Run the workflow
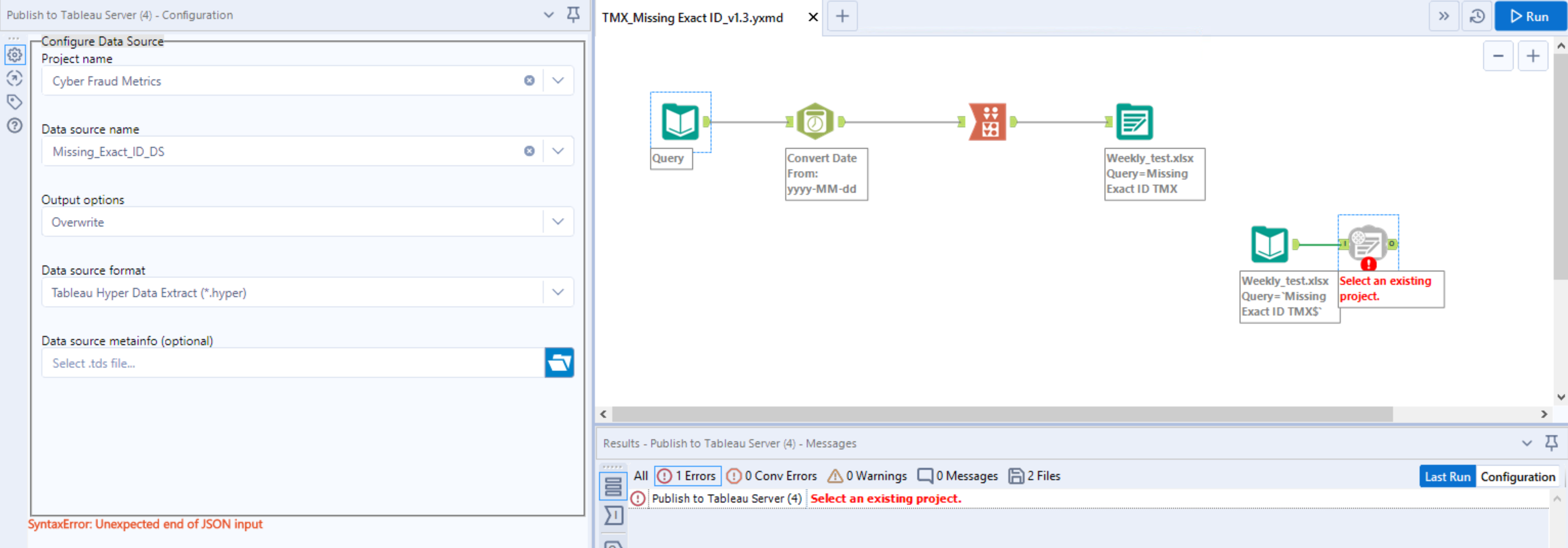Image resolution: width=1568 pixels, height=548 pixels. (x=1530, y=17)
